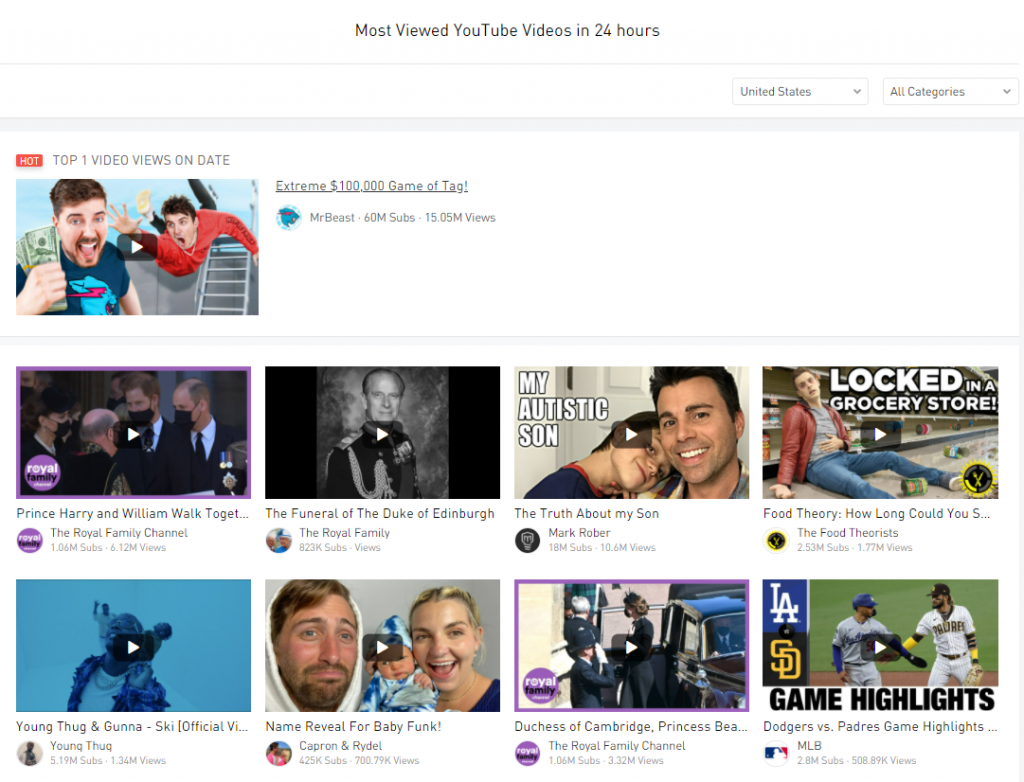Click the Capron & Rydel channel avatar
The width and height of the screenshot is (1024, 782).
[279, 753]
